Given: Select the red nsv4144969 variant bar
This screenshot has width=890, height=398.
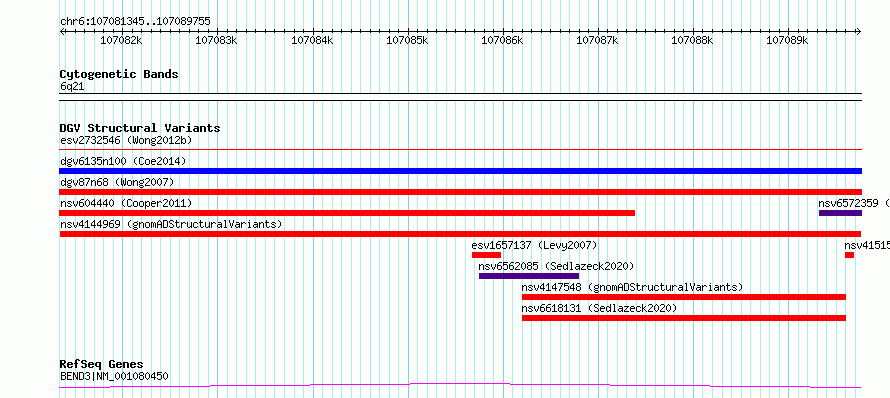Looking at the screenshot, I should [460, 234].
